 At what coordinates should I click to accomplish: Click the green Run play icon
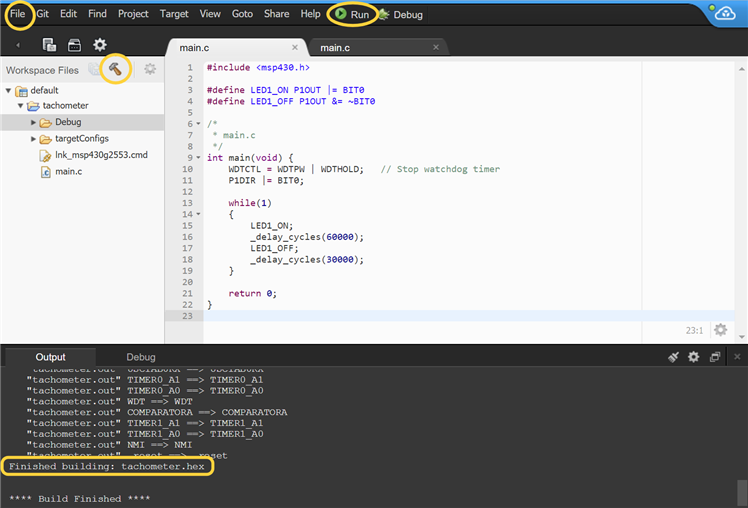click(341, 14)
